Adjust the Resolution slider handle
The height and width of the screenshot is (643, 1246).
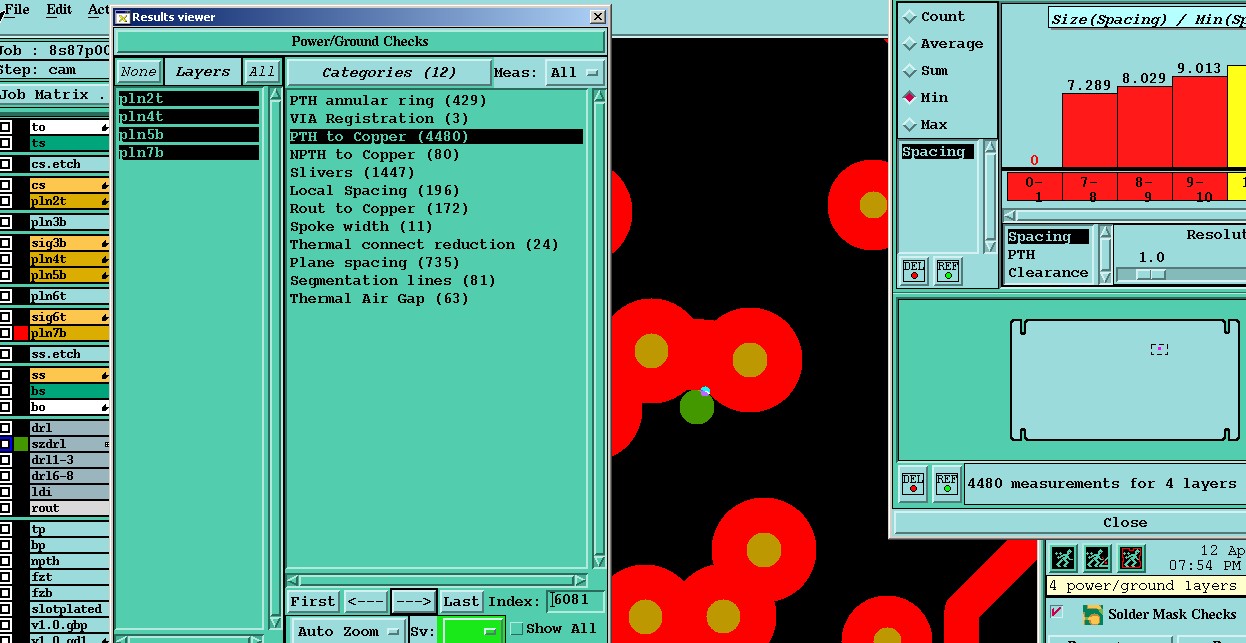[x=1151, y=275]
